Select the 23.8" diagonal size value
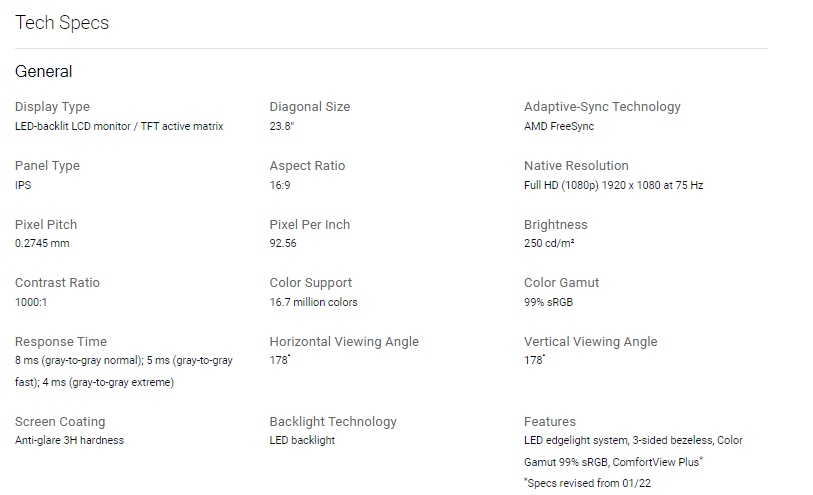The height and width of the screenshot is (495, 813). pyautogui.click(x=282, y=126)
